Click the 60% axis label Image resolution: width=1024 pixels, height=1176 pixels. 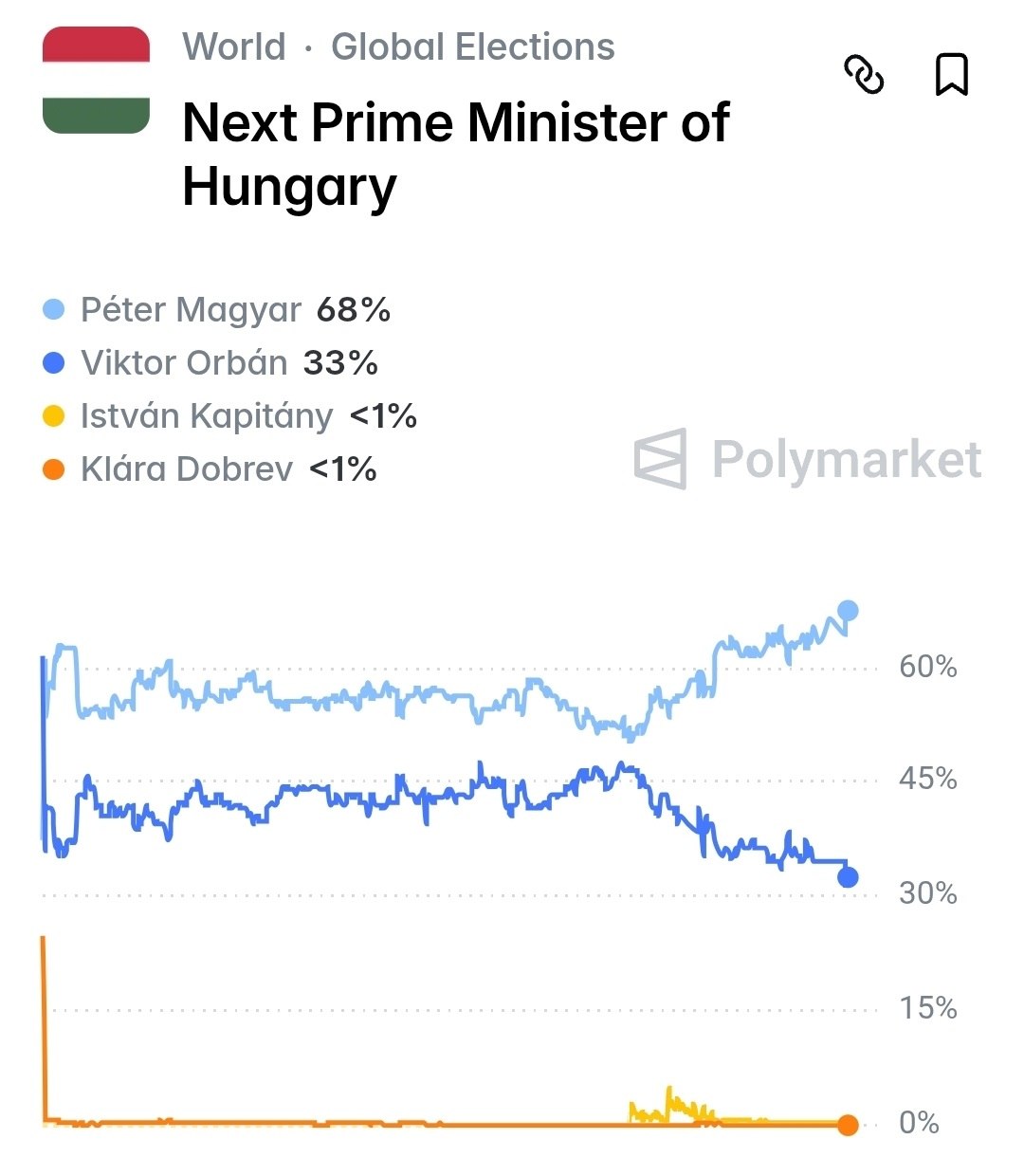(x=927, y=667)
